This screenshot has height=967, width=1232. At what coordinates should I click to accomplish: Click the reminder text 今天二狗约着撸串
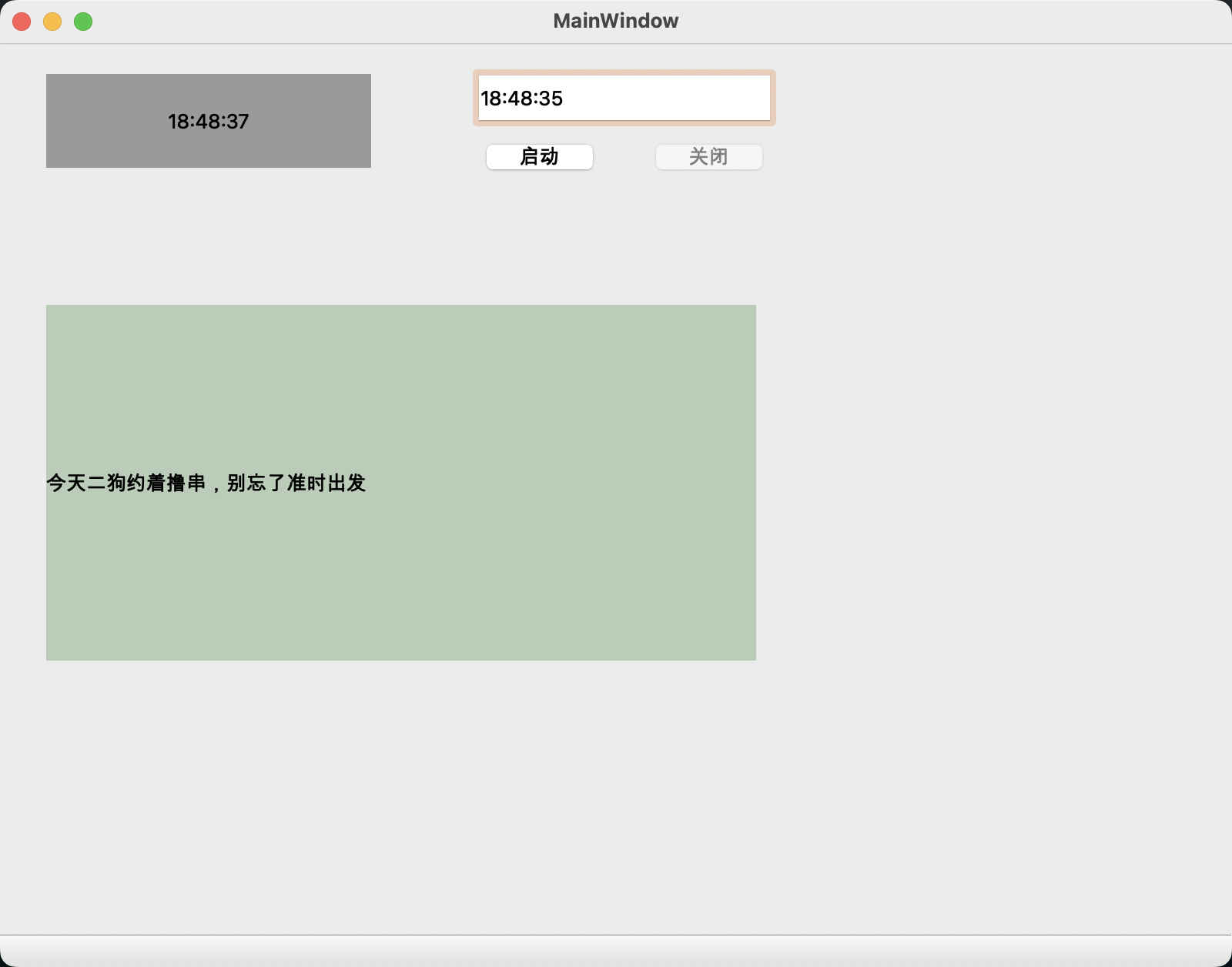pos(127,483)
